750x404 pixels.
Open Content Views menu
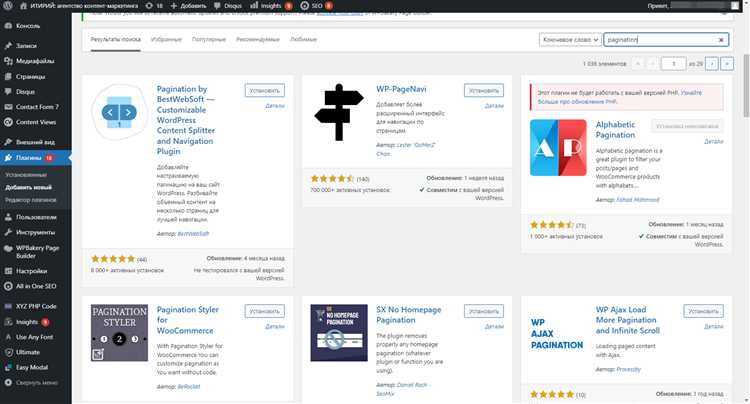(36, 122)
